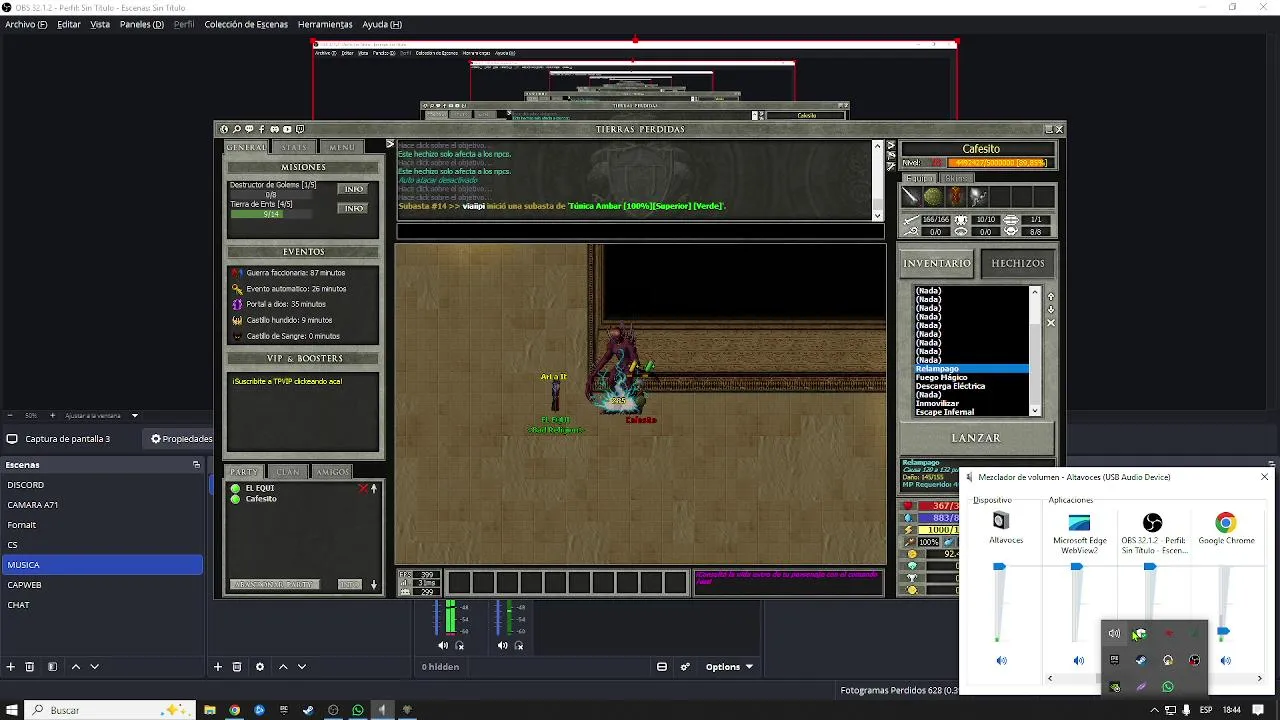Image resolution: width=1280 pixels, height=720 pixels.
Task: Remove selected source with trash icon
Action: coord(237,667)
